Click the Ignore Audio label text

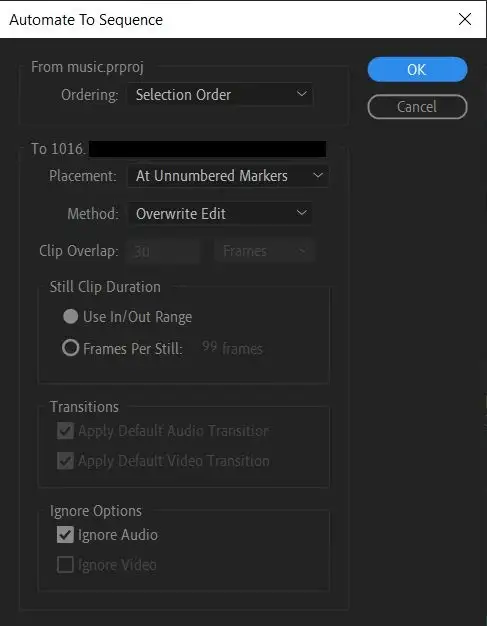click(118, 535)
